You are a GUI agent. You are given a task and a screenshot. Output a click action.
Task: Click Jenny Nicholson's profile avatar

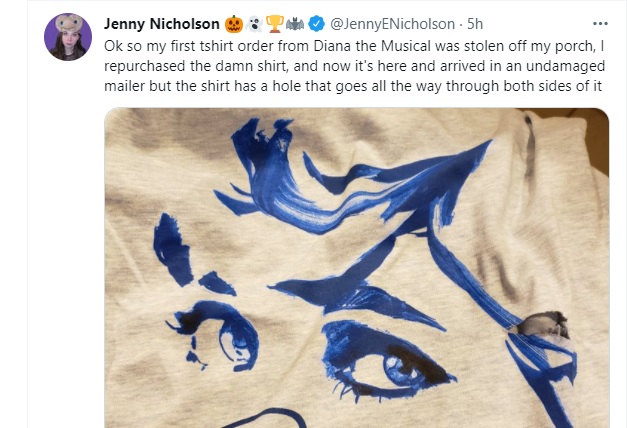pyautogui.click(x=68, y=37)
